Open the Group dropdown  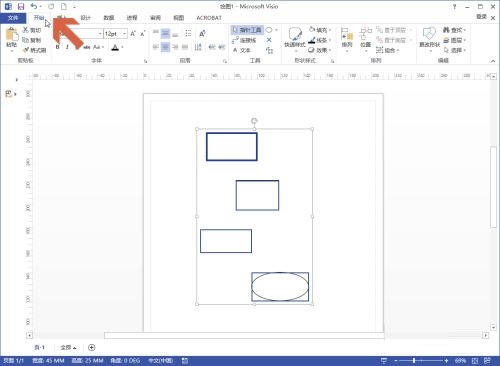click(x=387, y=50)
